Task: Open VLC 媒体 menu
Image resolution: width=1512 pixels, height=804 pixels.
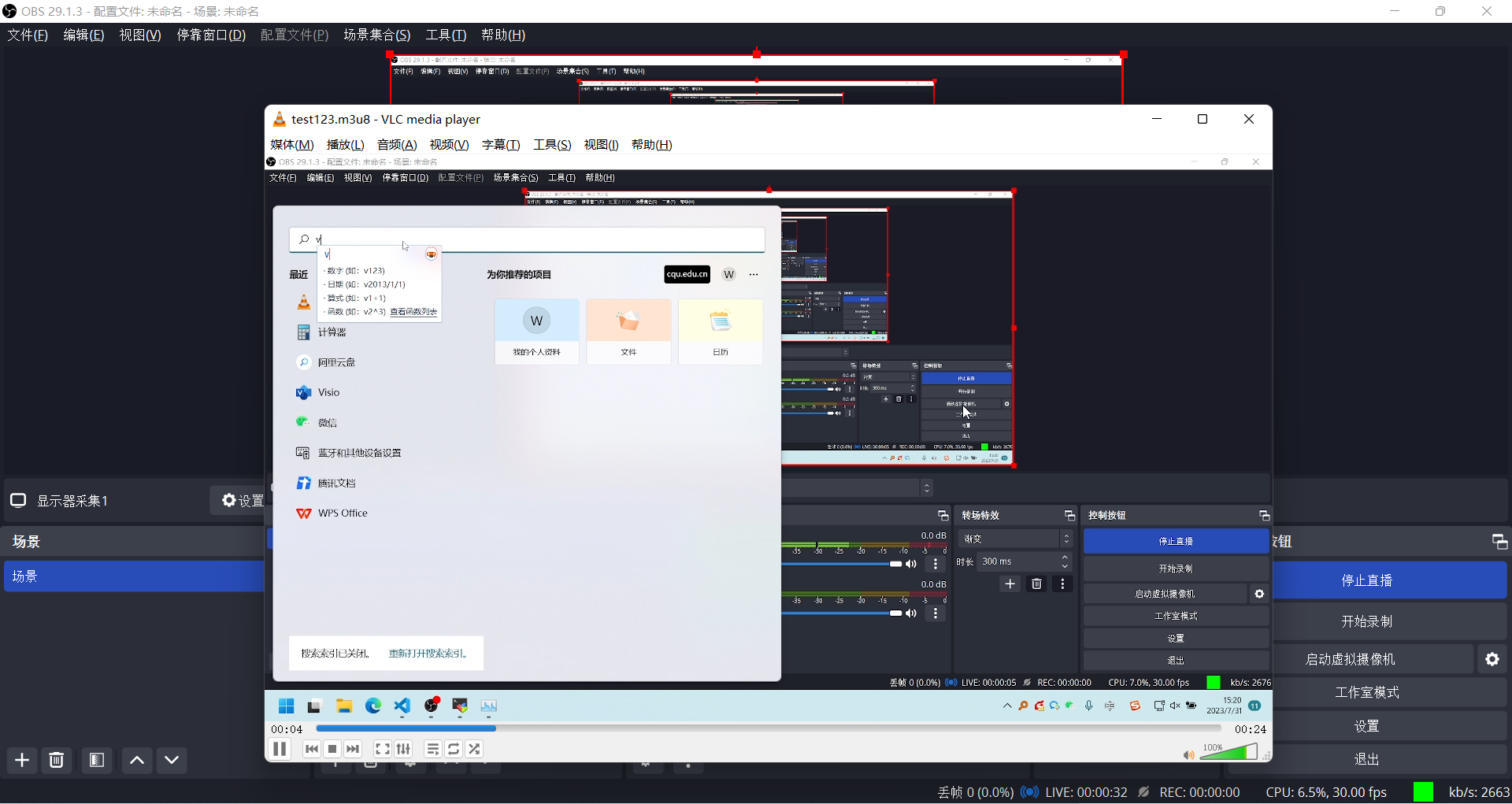Action: coord(292,145)
